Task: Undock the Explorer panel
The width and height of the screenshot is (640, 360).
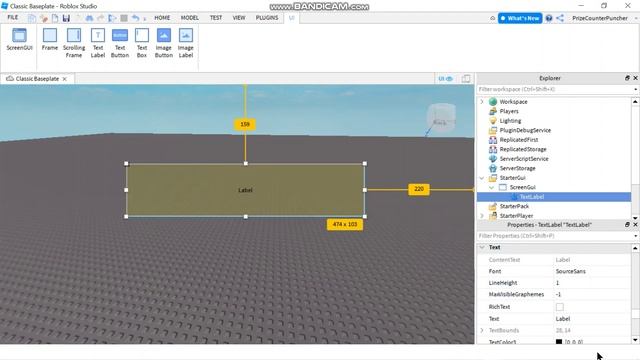Action: tap(627, 78)
